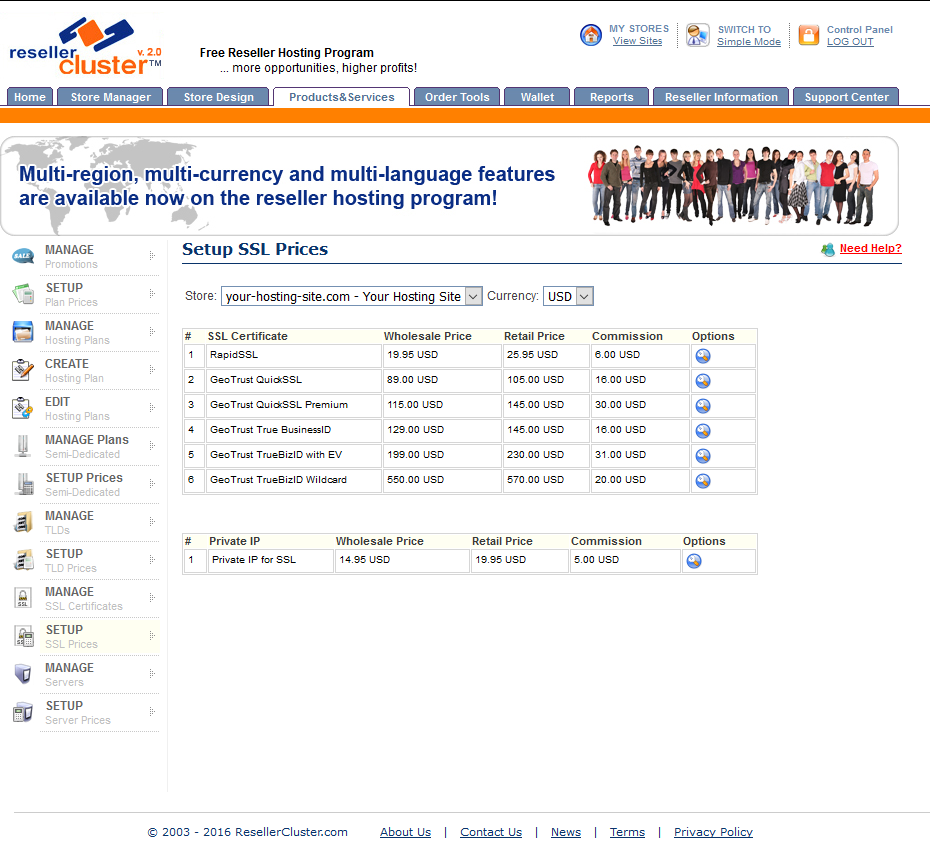Open the Store selection dropdown
Image resolution: width=930 pixels, height=854 pixels.
pos(352,296)
